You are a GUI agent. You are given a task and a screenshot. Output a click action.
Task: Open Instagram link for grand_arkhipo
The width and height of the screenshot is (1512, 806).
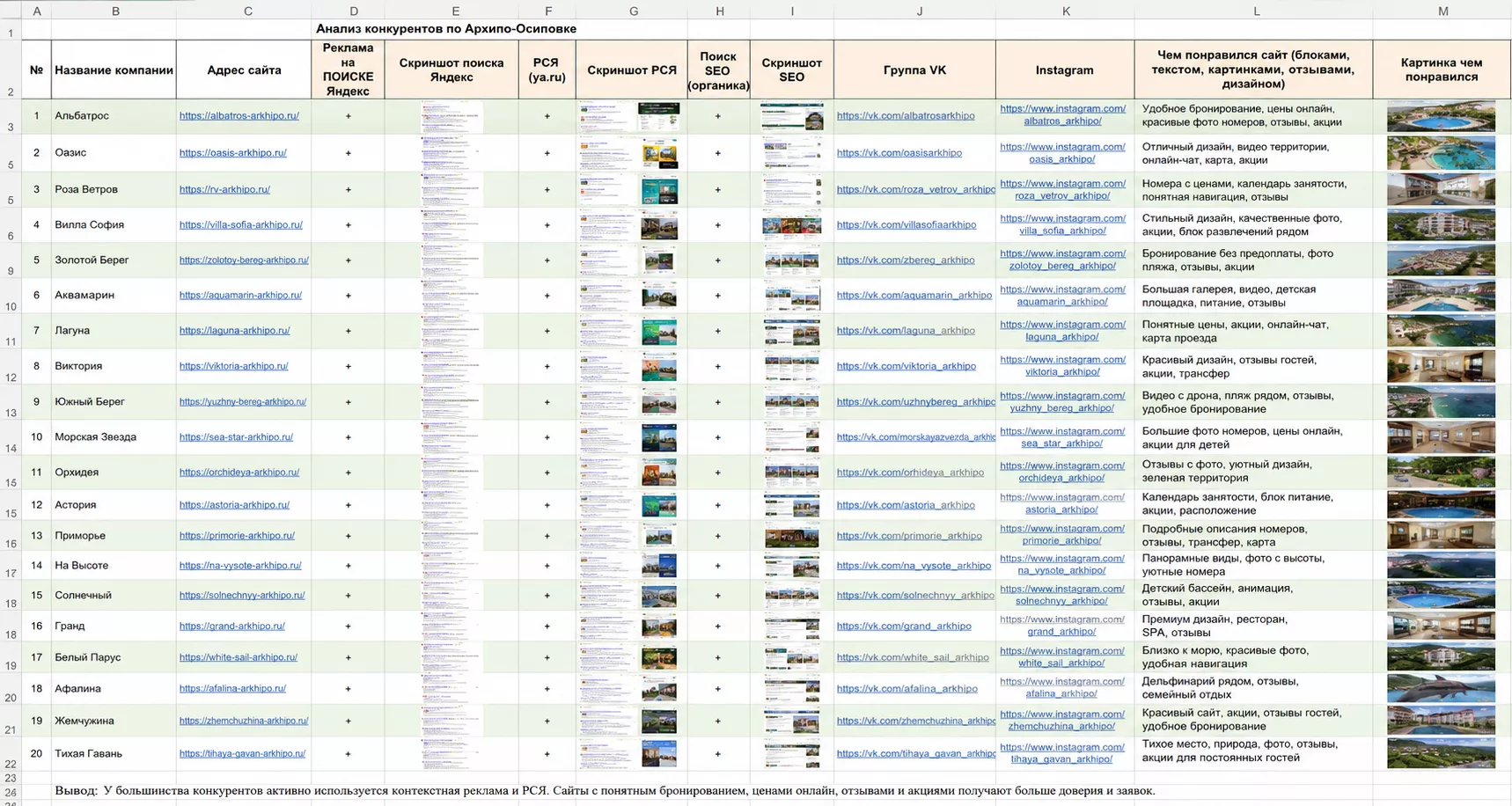coord(1063,625)
